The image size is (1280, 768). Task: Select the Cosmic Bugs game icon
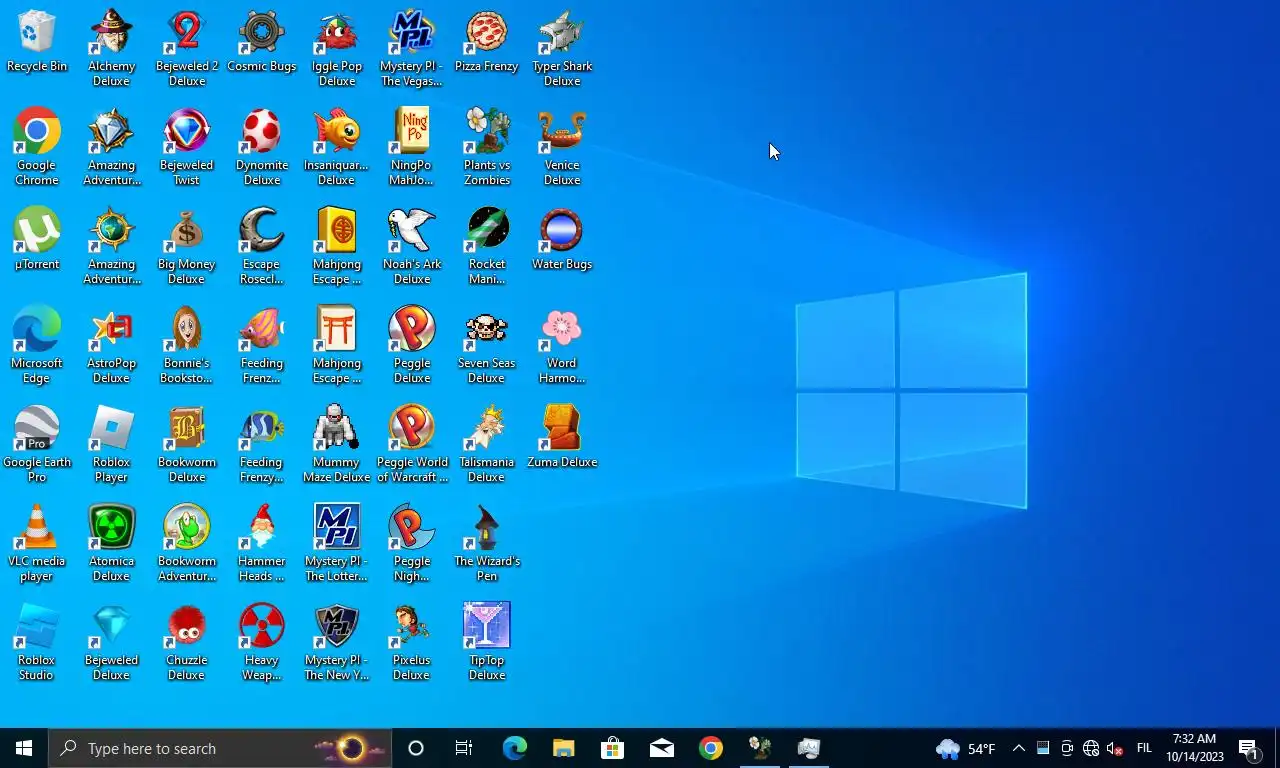pyautogui.click(x=262, y=41)
